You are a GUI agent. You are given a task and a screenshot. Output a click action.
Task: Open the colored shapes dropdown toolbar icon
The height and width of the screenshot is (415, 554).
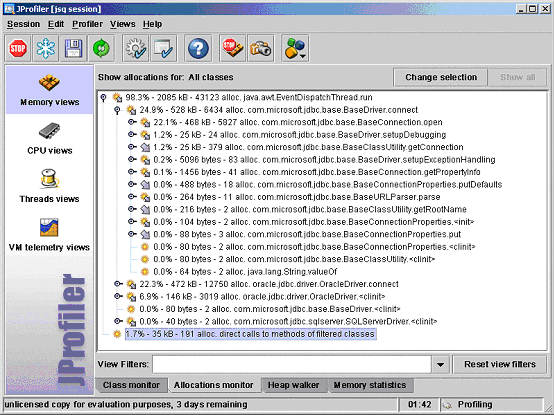[295, 48]
